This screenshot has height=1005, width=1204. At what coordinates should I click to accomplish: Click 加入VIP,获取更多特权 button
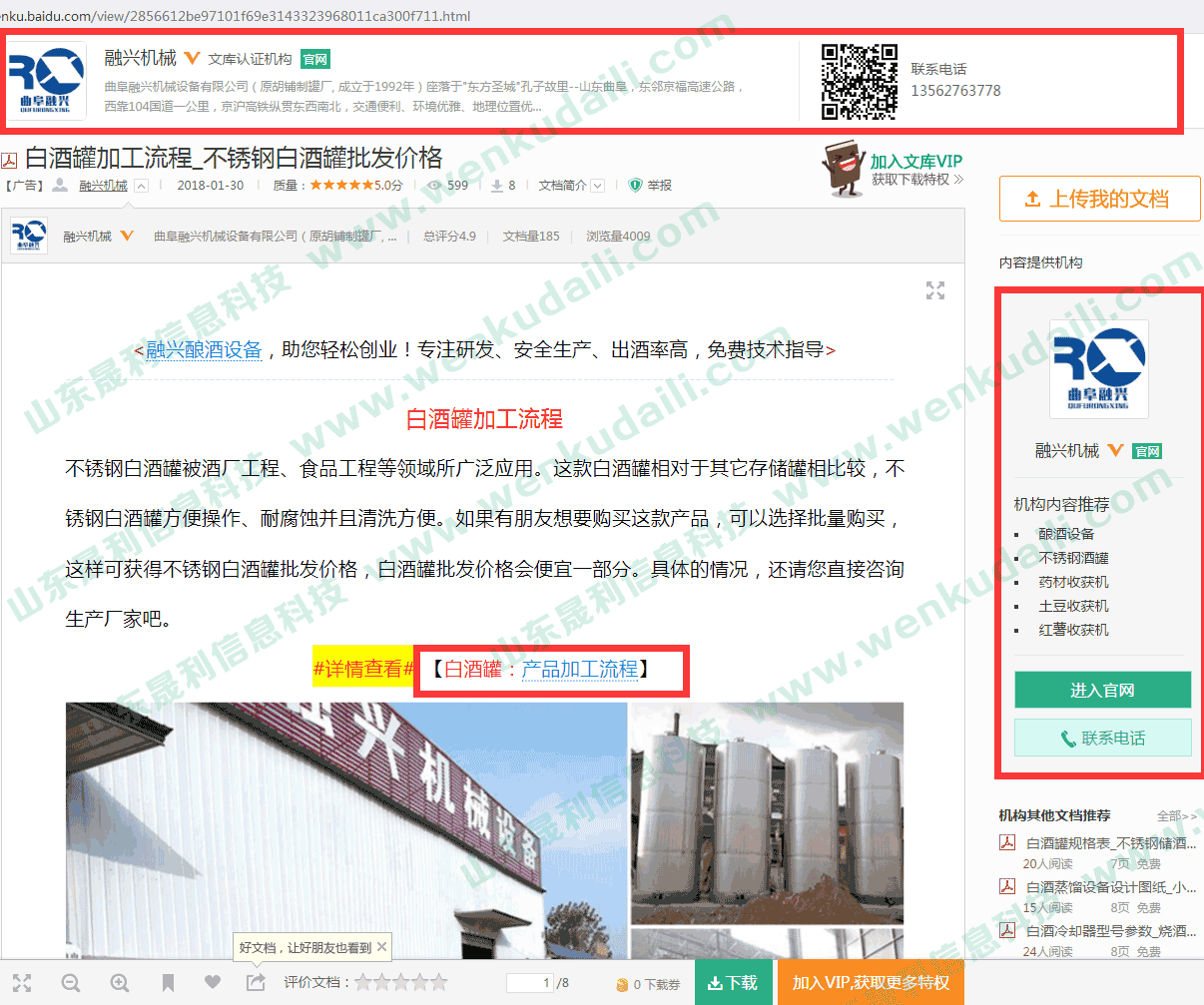point(871,983)
